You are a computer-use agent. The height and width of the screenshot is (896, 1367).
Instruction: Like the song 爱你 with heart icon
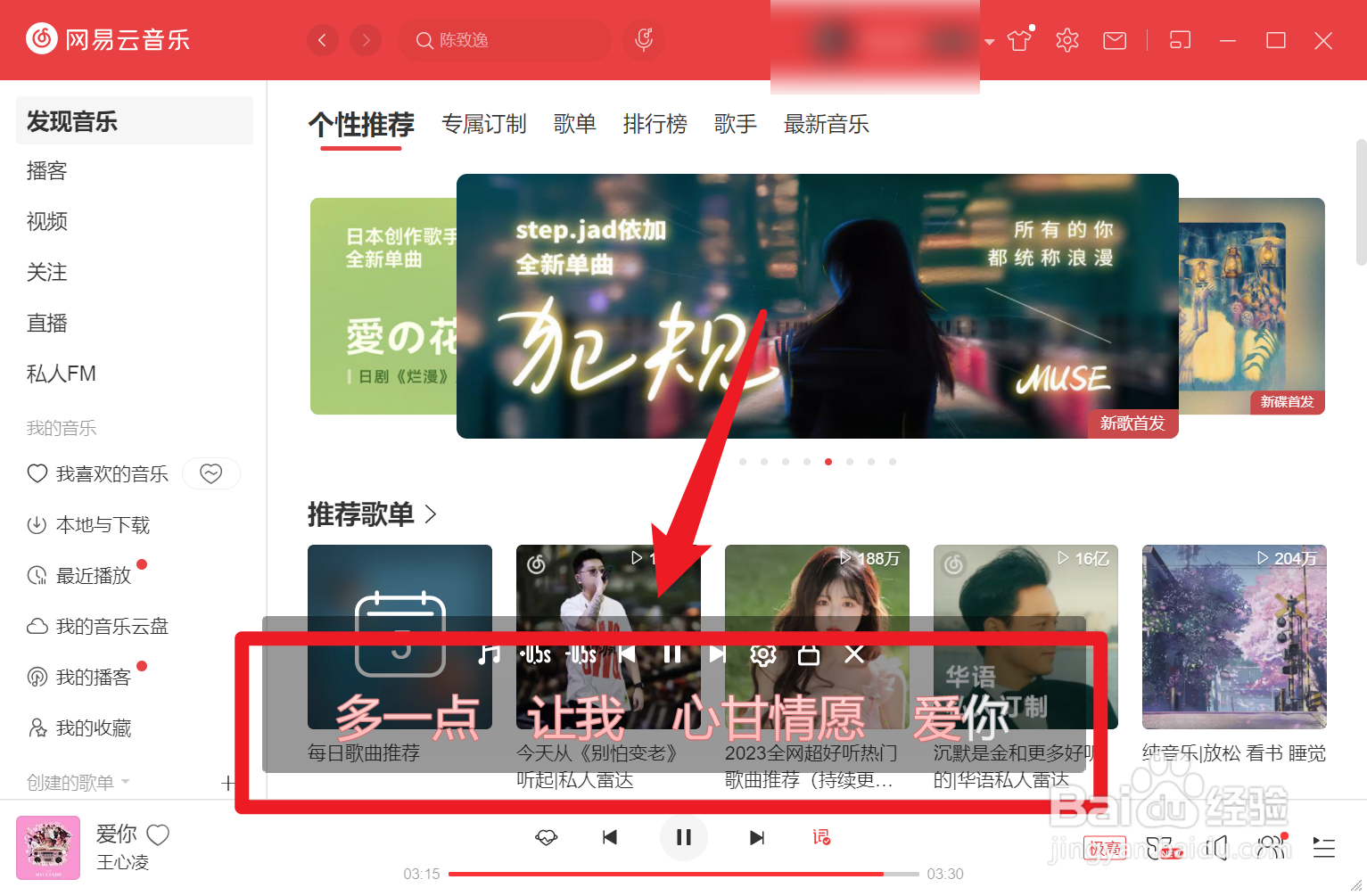(158, 834)
